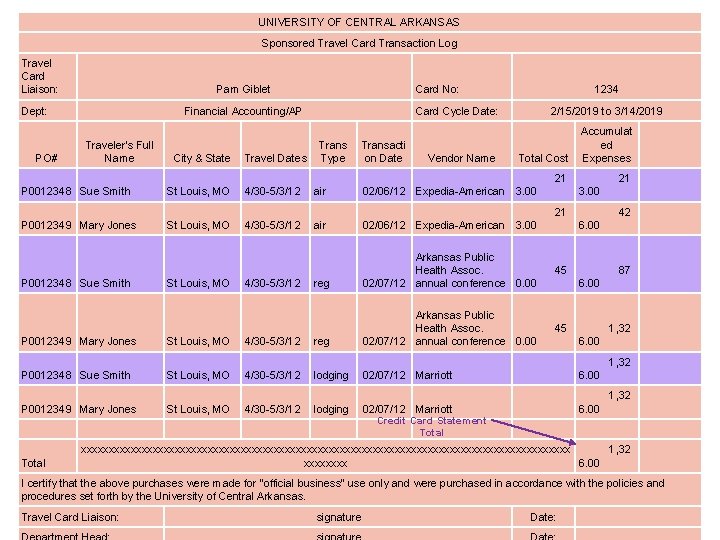Click the 'Trans Type' column header
This screenshot has width=720, height=540.
click(x=333, y=145)
